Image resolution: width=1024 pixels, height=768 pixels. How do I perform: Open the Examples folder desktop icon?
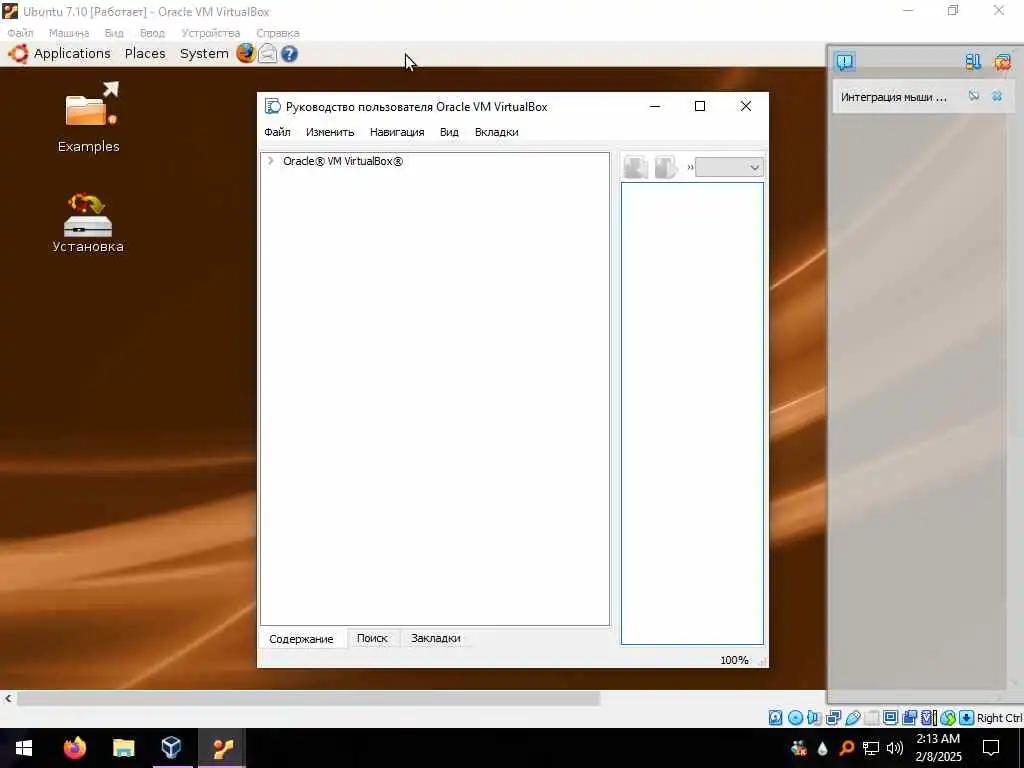click(88, 118)
